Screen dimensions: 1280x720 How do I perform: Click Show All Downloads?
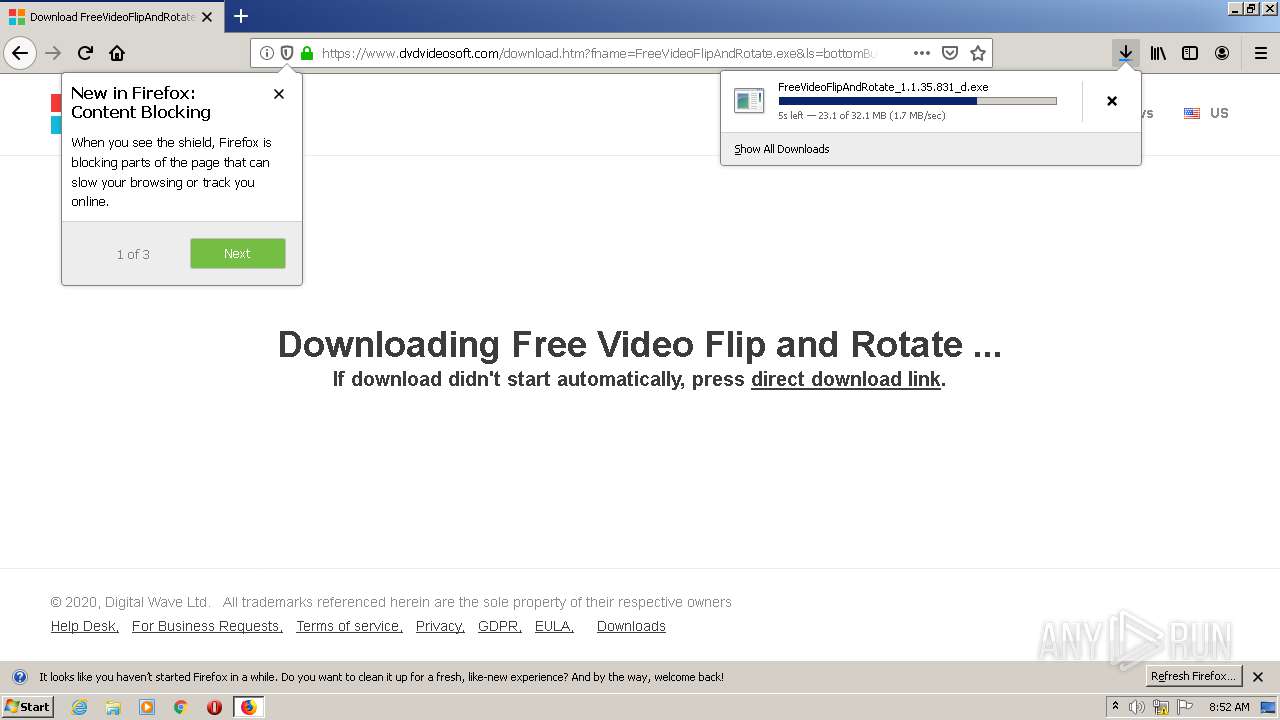pyautogui.click(x=781, y=149)
